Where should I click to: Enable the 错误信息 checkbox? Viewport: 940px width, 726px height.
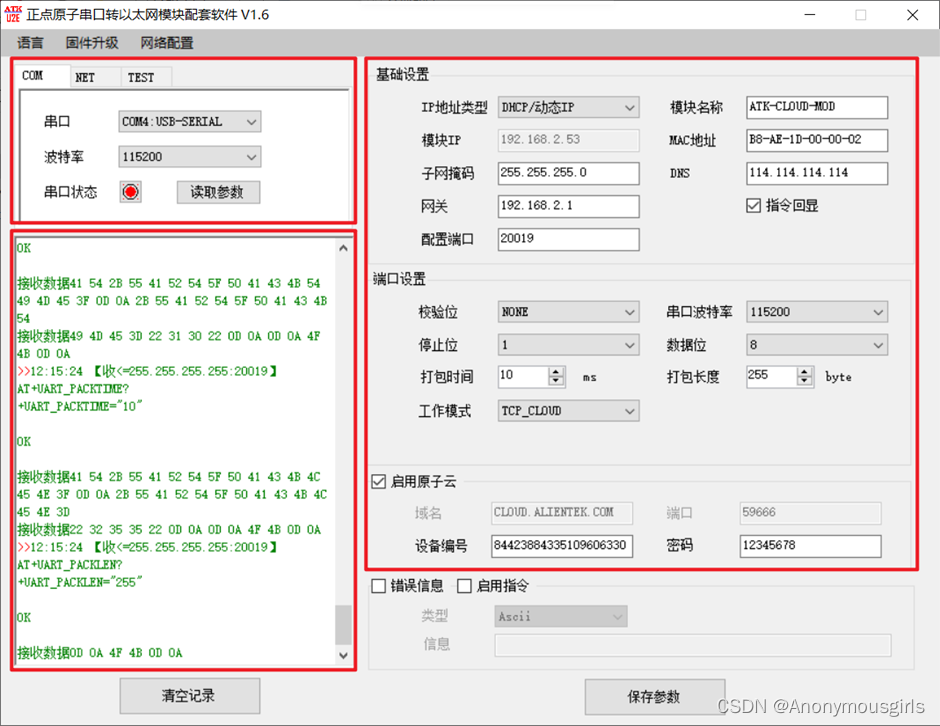tap(378, 586)
